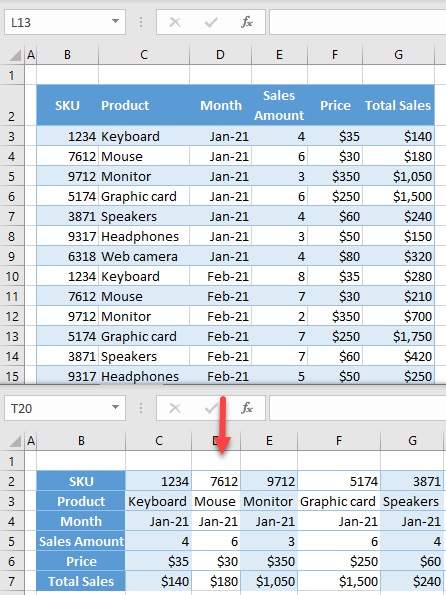
Task: Click the '$320' total sales cell
Action: point(398,257)
